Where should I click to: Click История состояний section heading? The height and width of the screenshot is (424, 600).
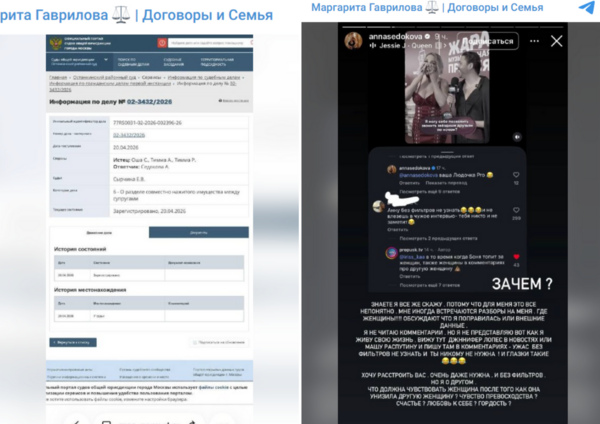click(x=80, y=249)
